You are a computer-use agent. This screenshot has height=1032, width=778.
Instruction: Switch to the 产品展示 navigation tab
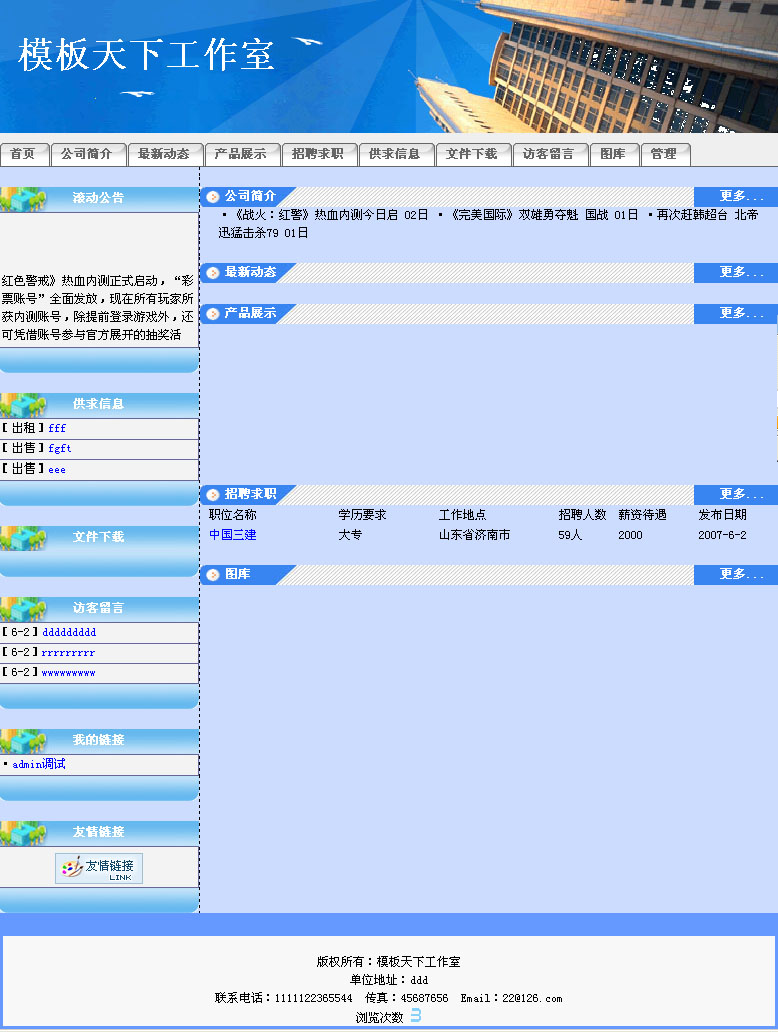pyautogui.click(x=241, y=154)
